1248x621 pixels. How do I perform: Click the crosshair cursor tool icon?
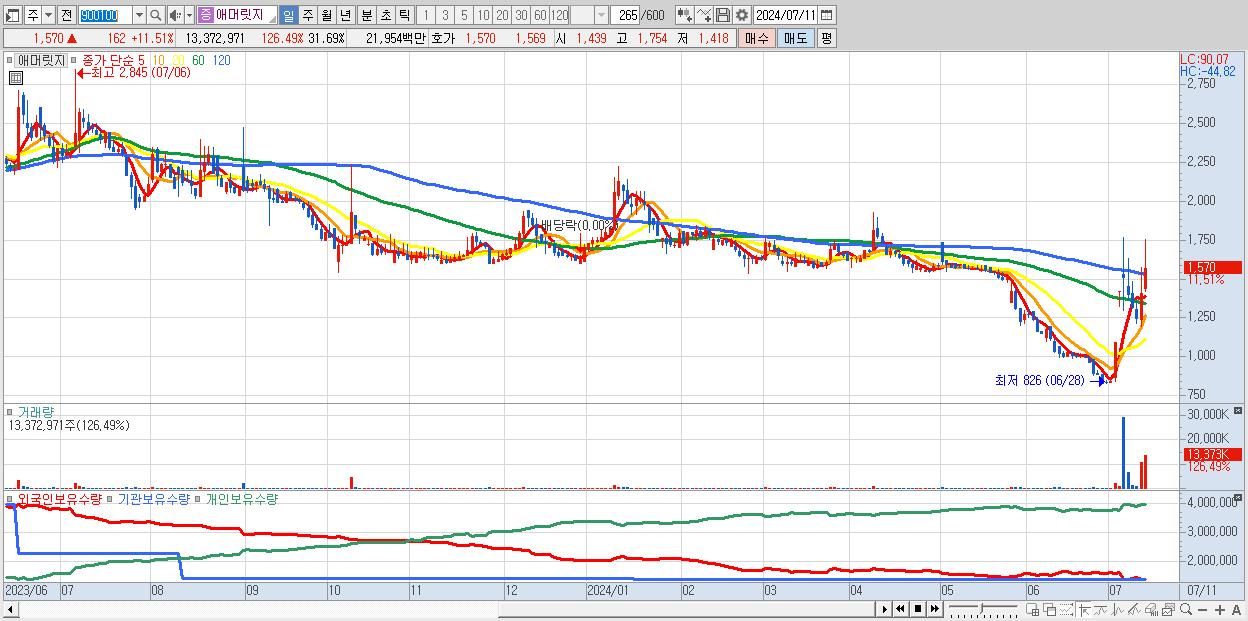[x=1085, y=610]
